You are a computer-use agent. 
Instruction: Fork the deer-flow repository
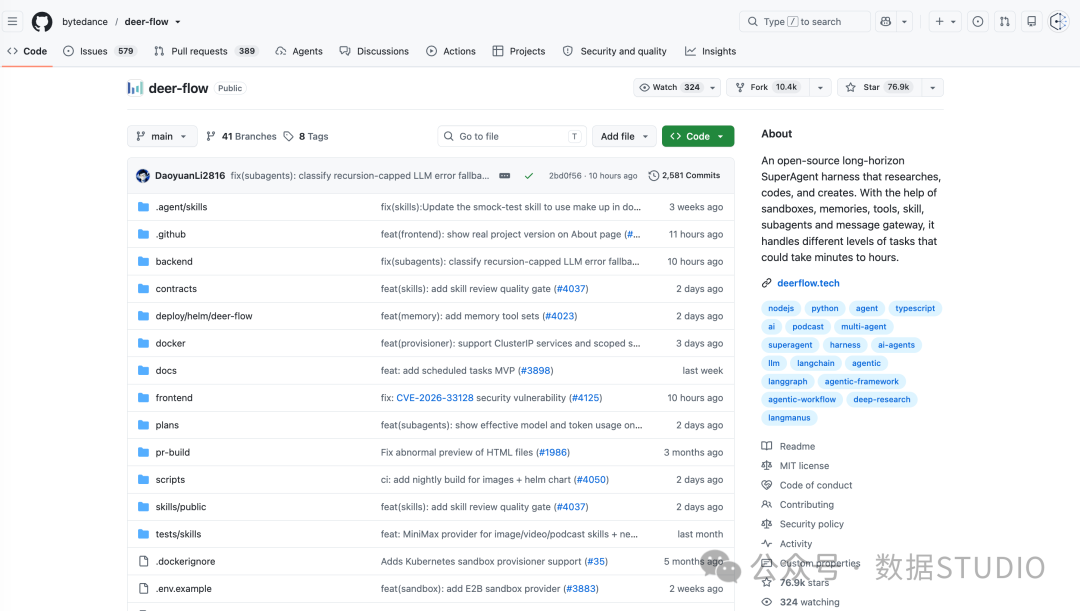[x=767, y=87]
